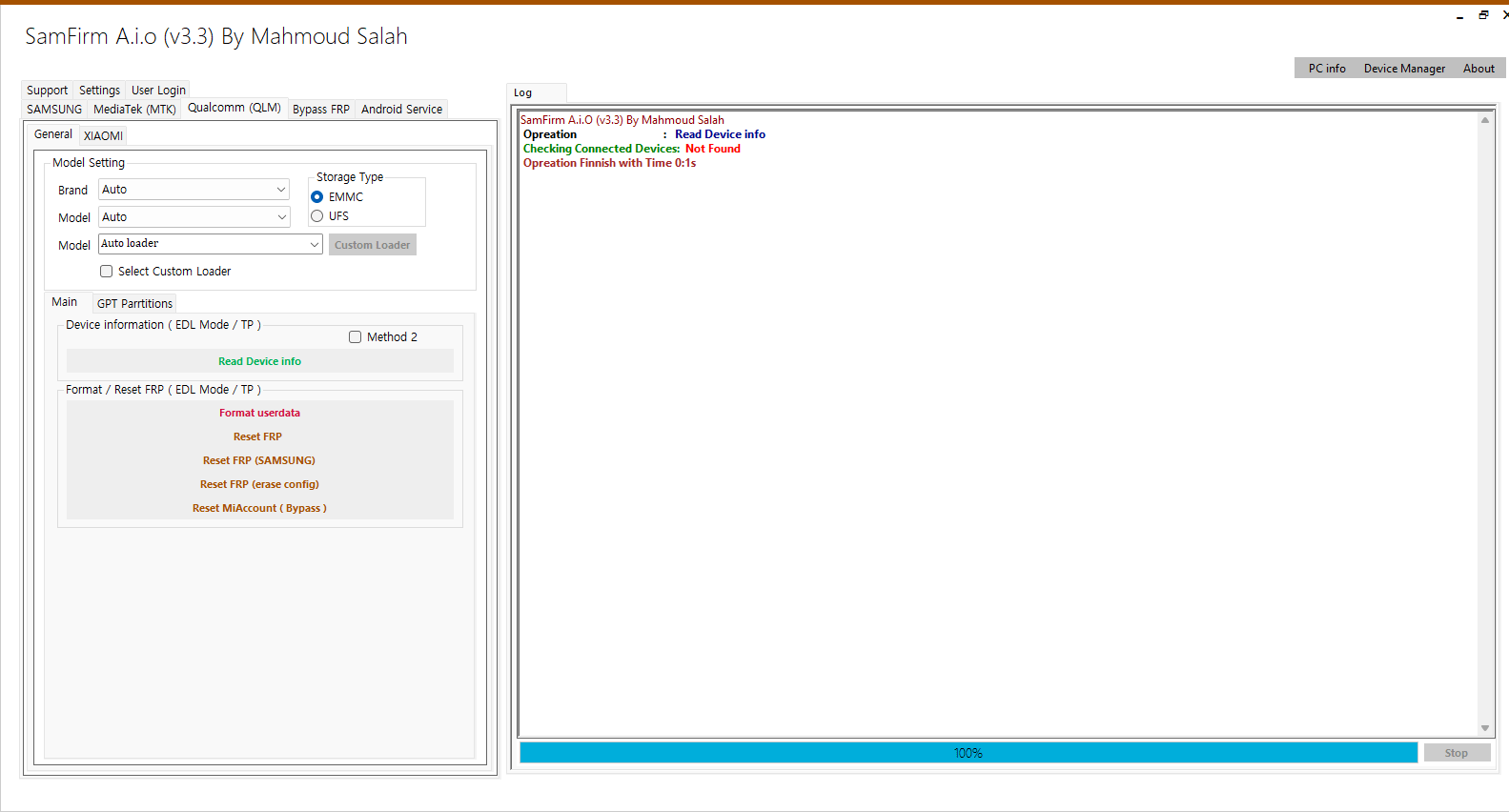Open the Support tab
The width and height of the screenshot is (1509, 812).
coord(47,91)
